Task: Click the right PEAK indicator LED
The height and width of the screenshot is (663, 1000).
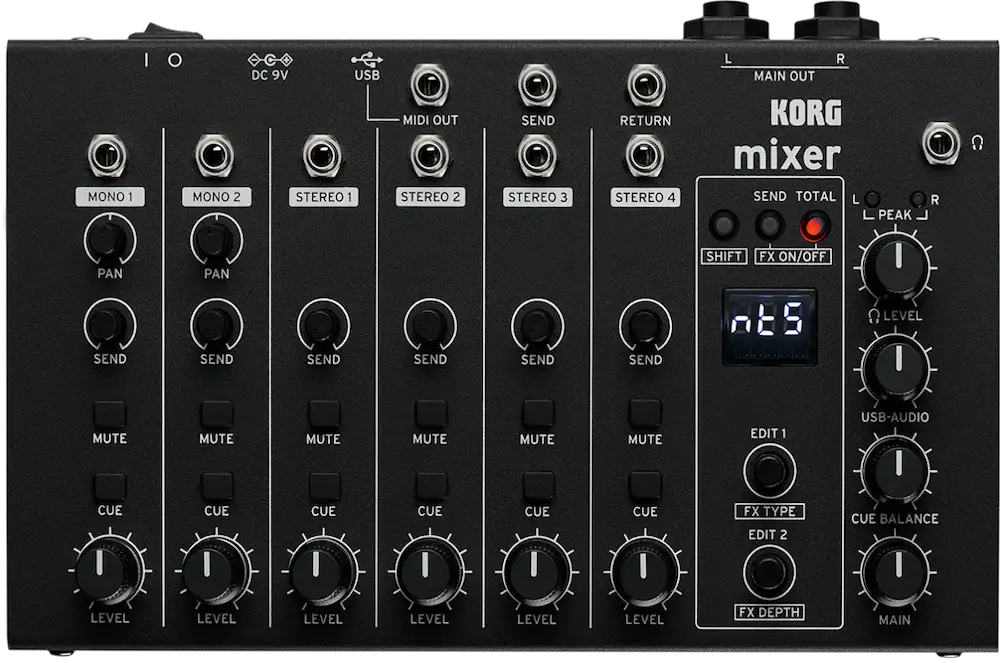Action: 918,199
